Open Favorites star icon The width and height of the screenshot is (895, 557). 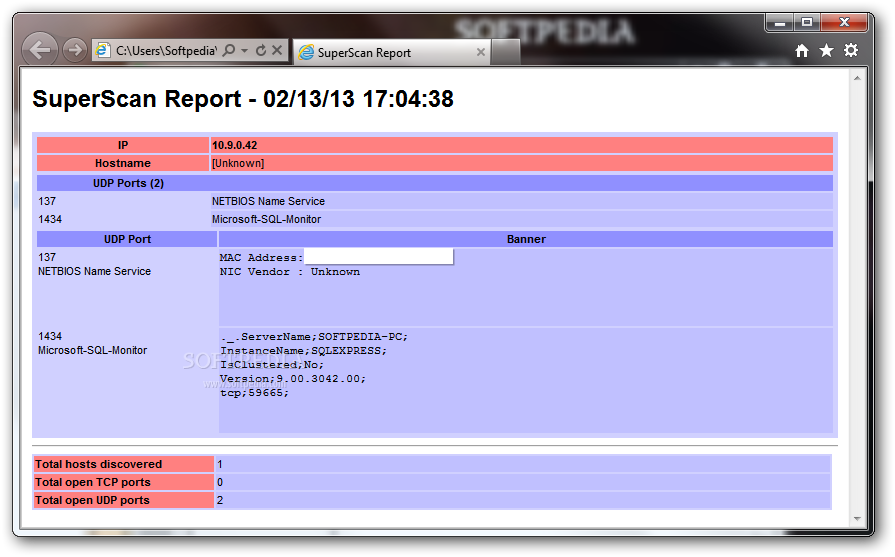[826, 51]
